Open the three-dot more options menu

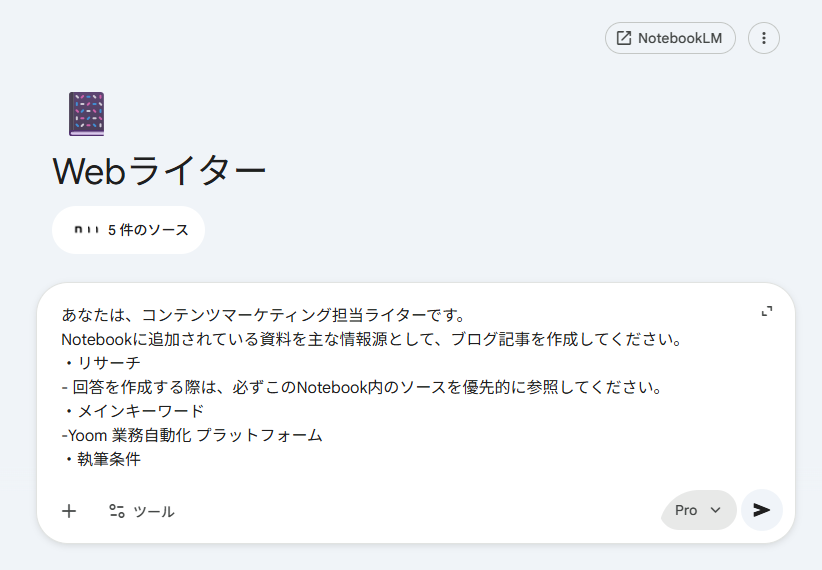(x=764, y=38)
